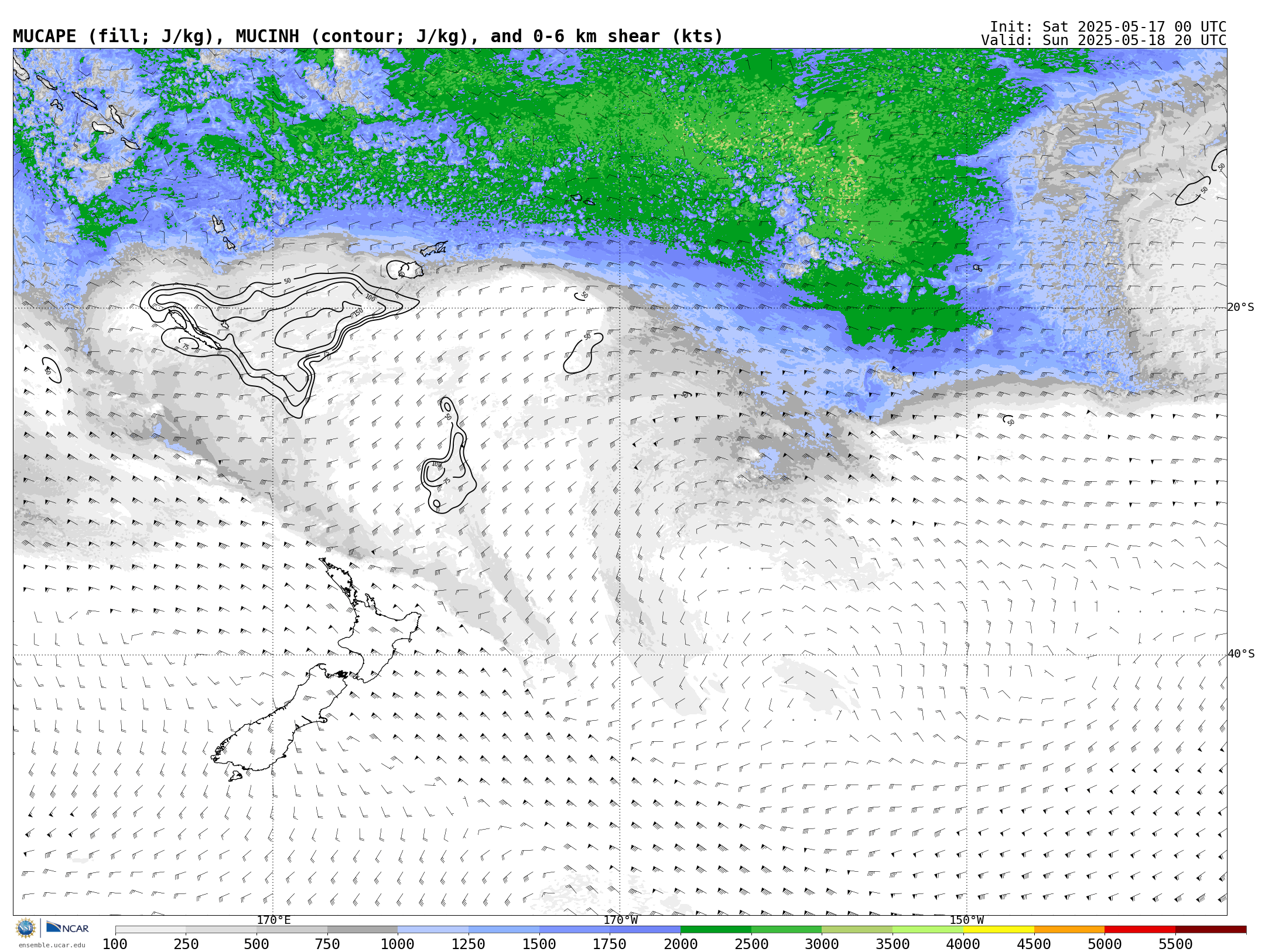Click the 170°W longitude label

(620, 920)
